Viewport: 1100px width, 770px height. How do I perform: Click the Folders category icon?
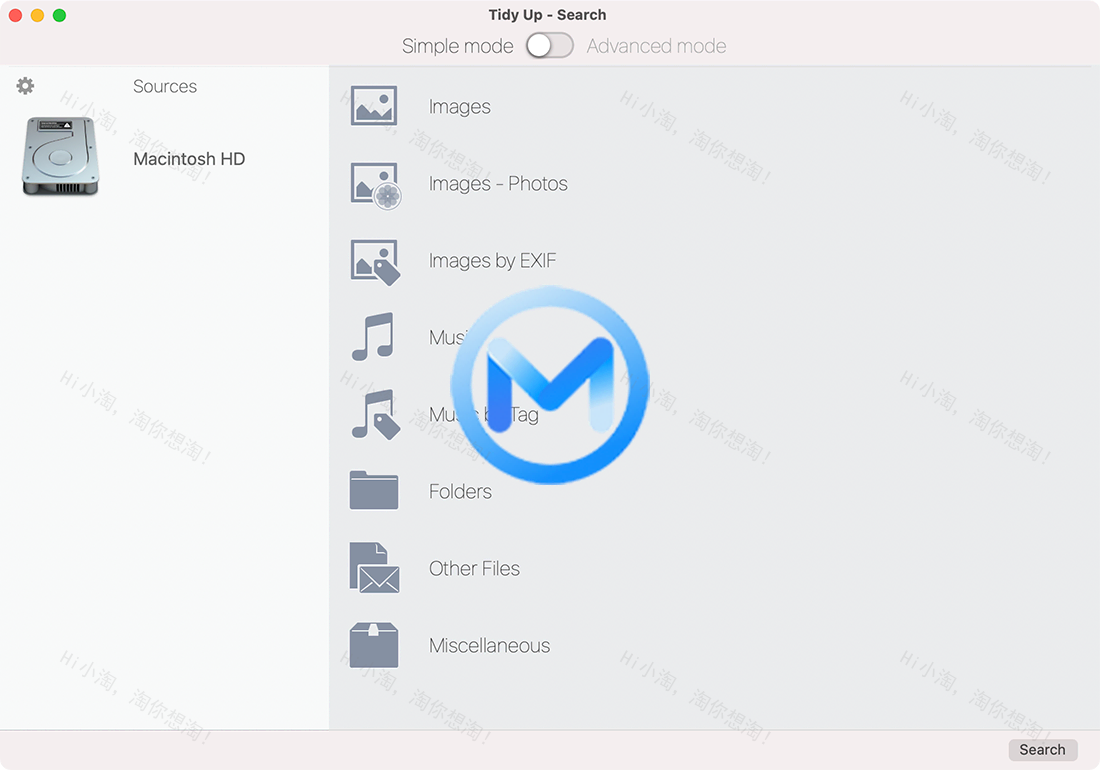tap(374, 489)
